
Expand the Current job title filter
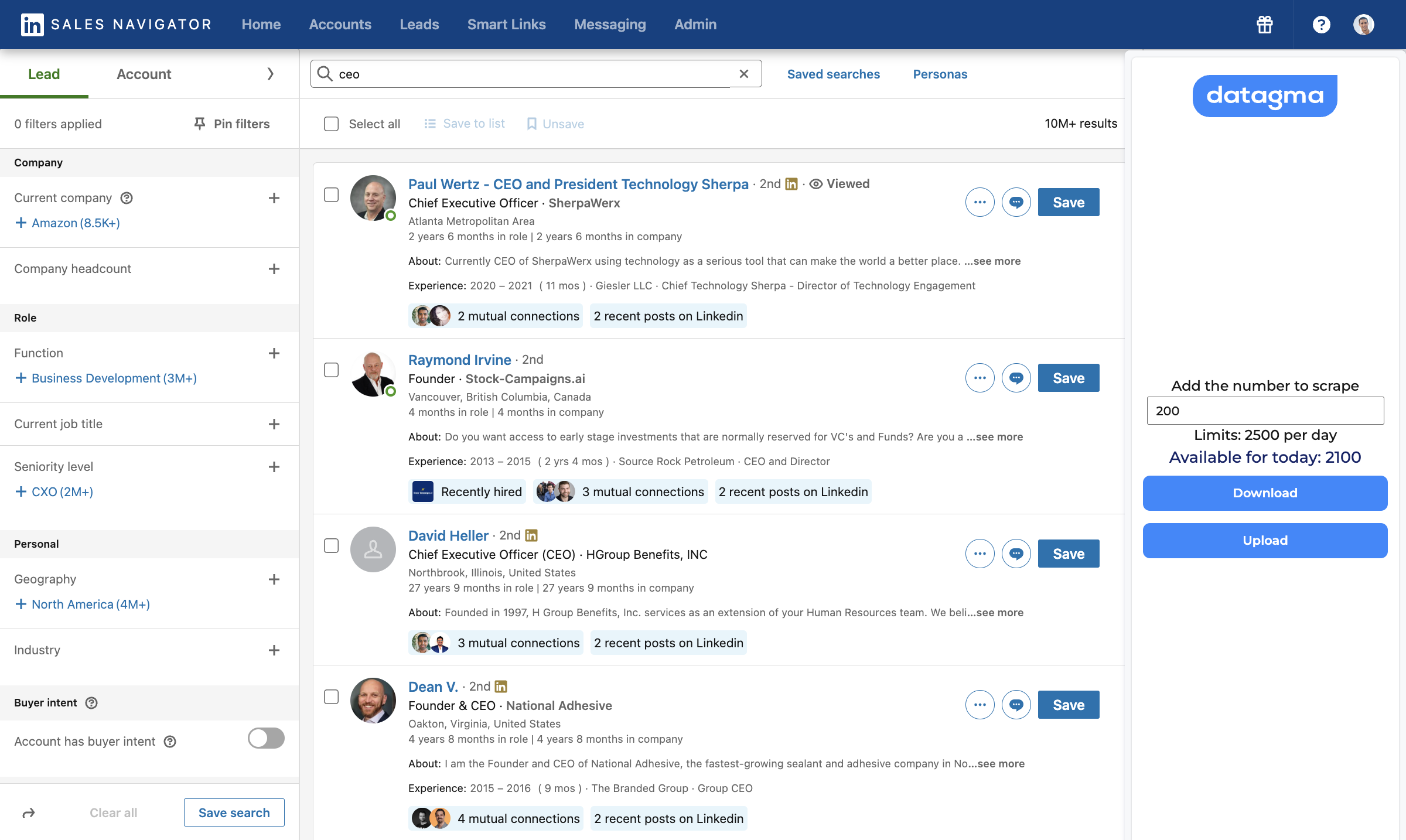point(274,424)
